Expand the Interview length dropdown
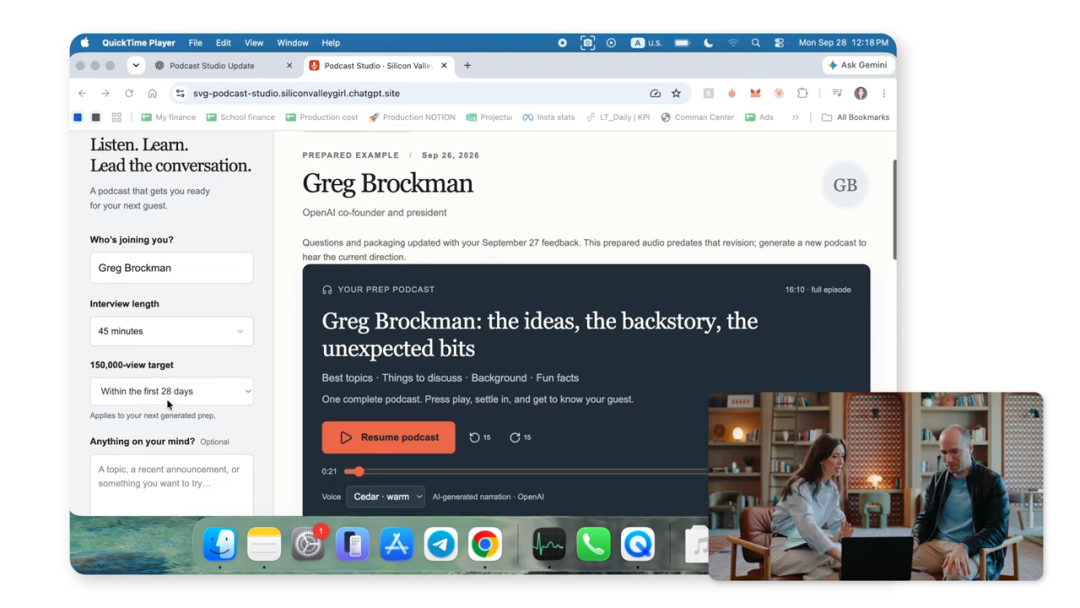Screen dimensions: 1080x608 click(x=172, y=331)
